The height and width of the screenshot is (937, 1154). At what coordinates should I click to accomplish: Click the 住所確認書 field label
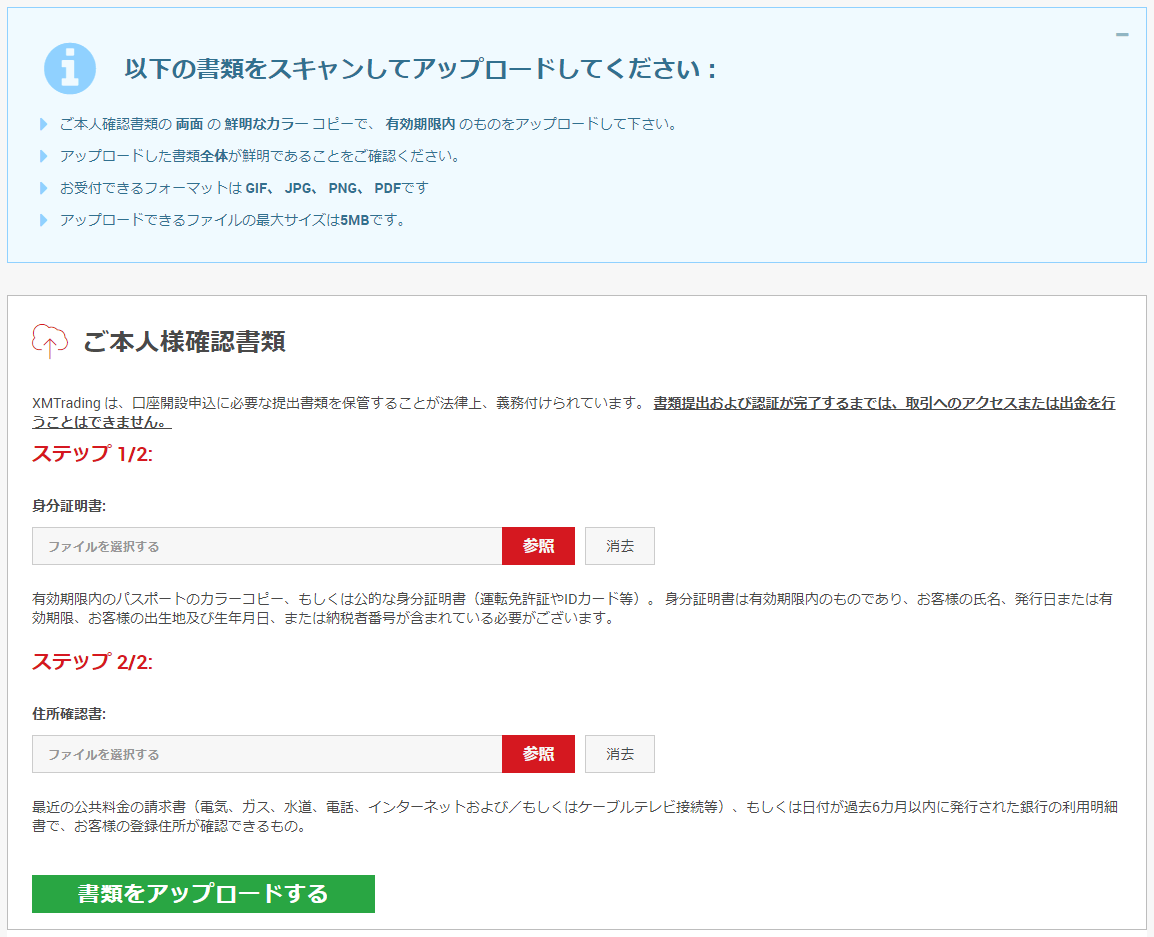click(x=69, y=714)
